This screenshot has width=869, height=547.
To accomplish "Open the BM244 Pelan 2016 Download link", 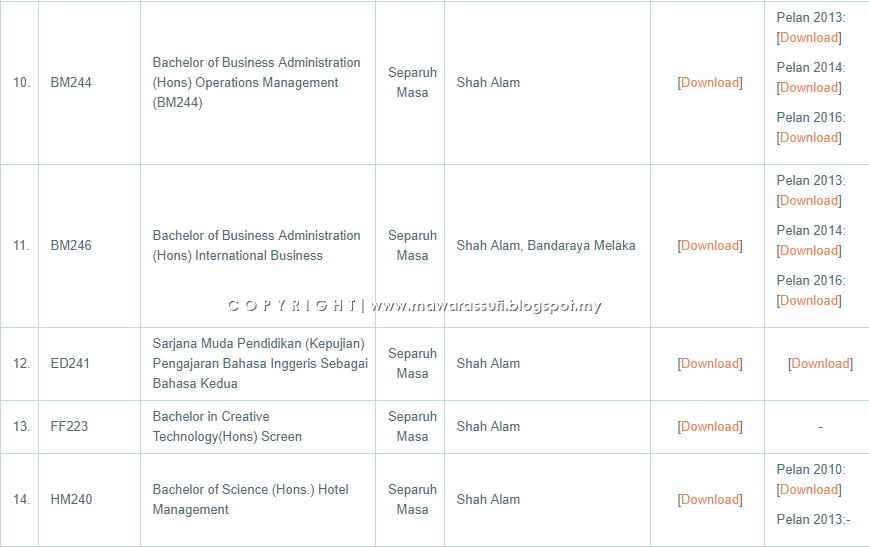I will (x=809, y=137).
